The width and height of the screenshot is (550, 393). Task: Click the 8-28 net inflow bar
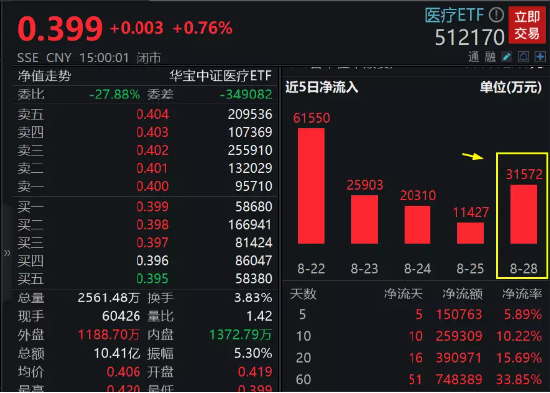(x=524, y=214)
